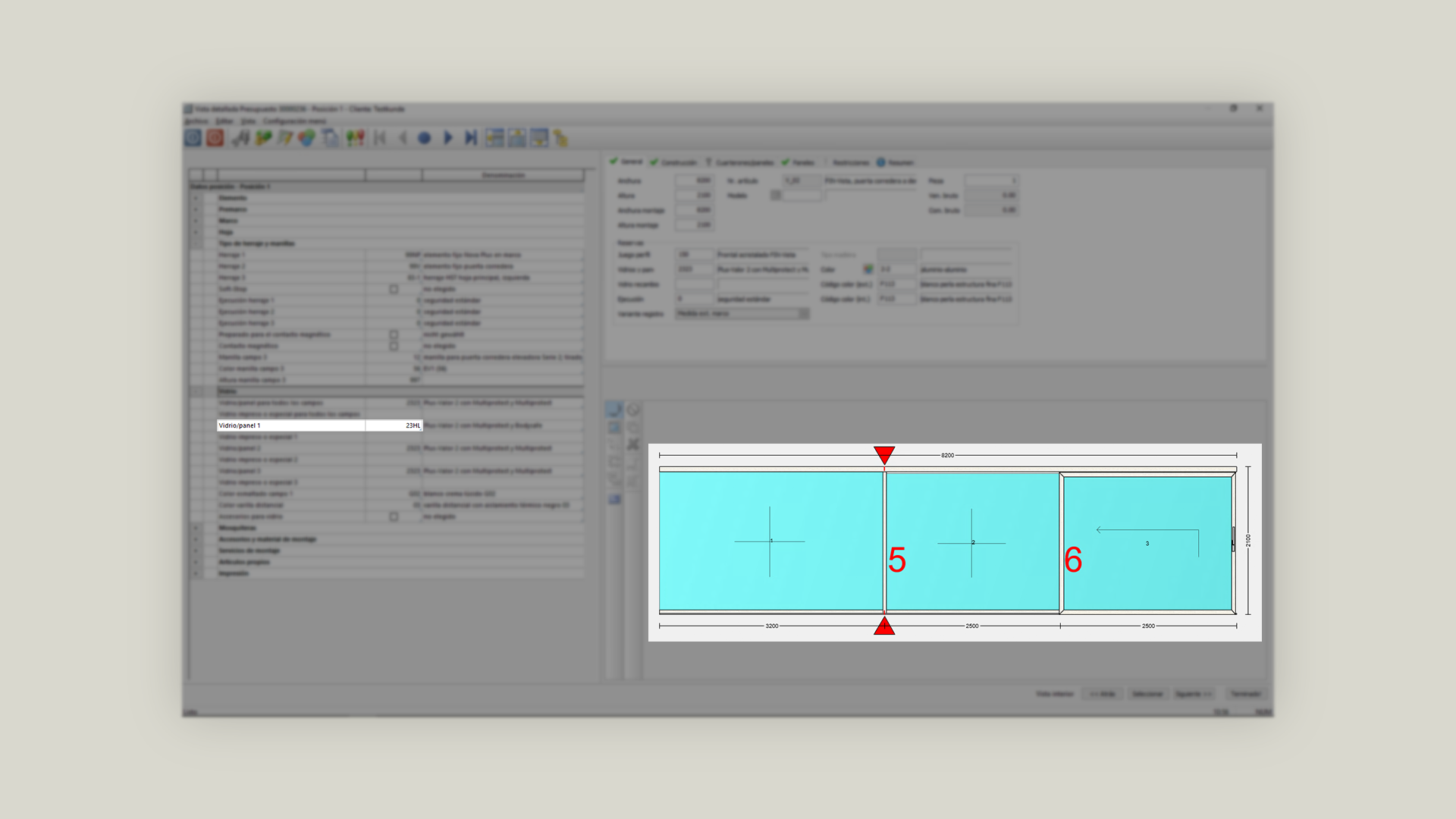Open the Variante registro dropdown
1456x819 pixels.
click(742, 313)
